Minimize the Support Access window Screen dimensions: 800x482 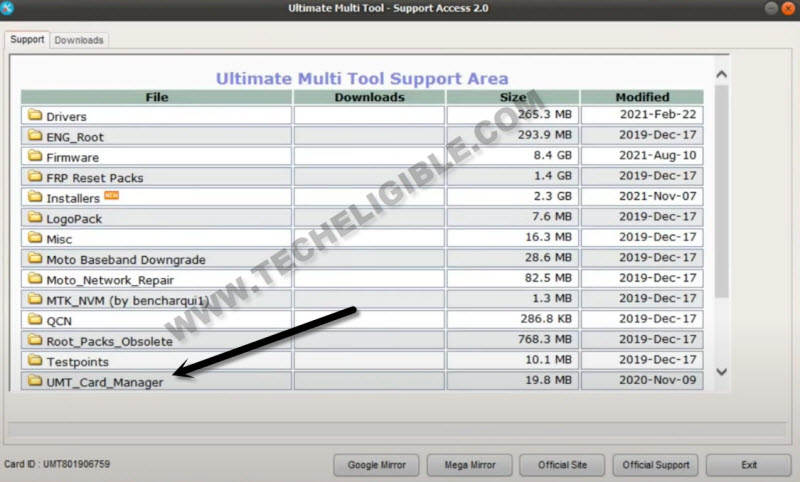[x=771, y=8]
